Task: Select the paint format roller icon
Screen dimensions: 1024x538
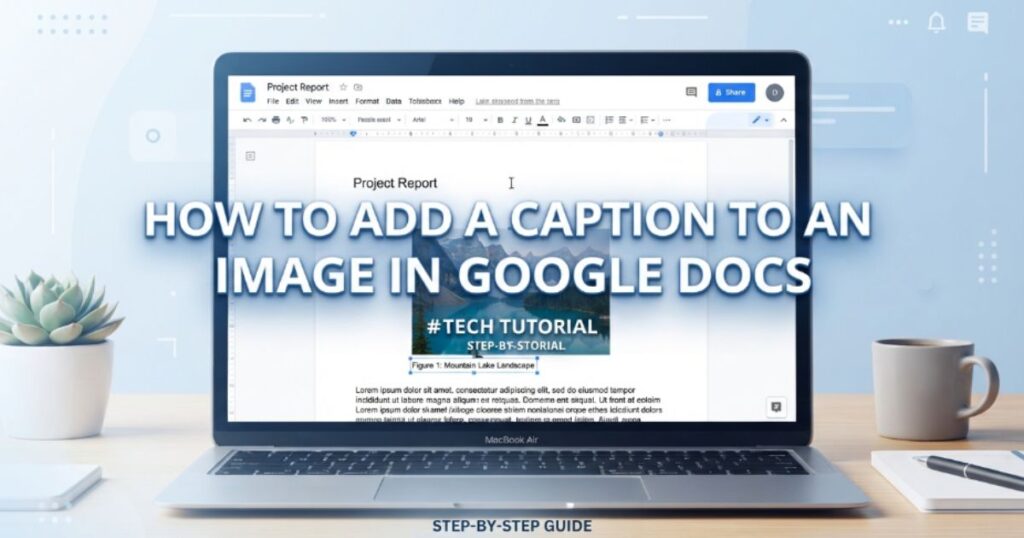Action: coord(304,120)
